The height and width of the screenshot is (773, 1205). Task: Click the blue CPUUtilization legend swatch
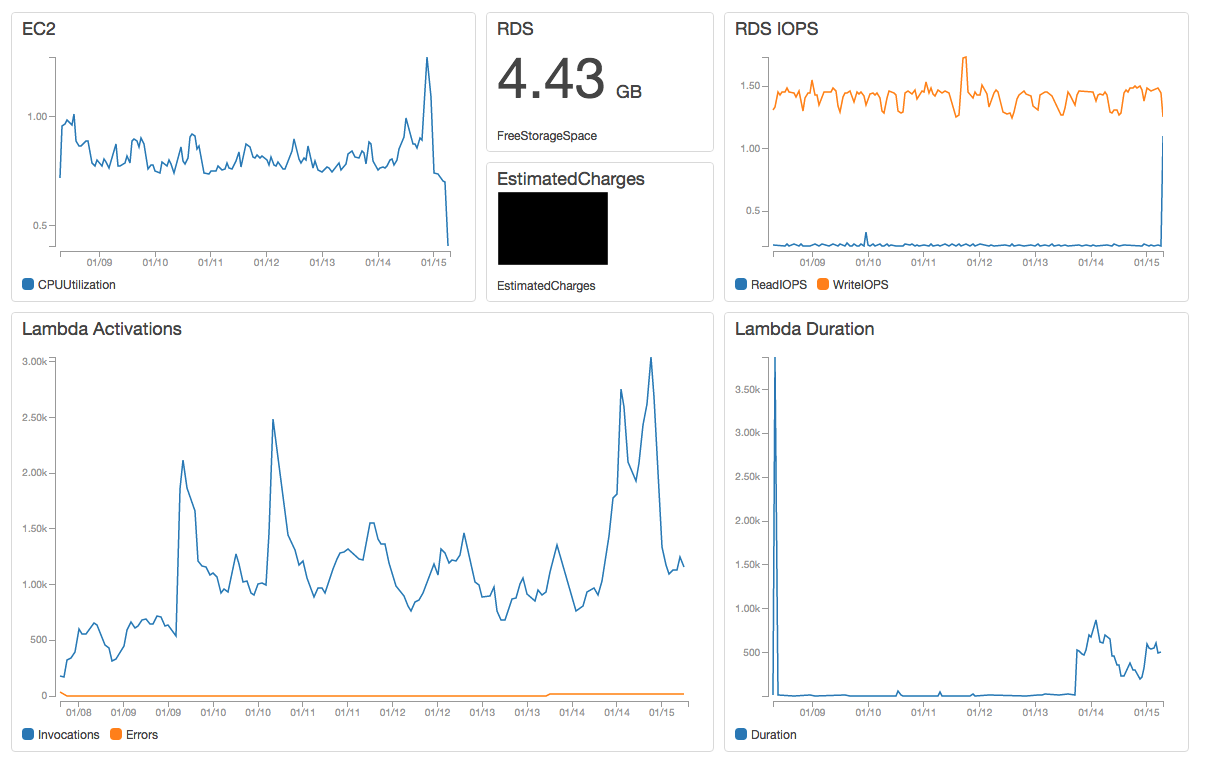click(28, 285)
